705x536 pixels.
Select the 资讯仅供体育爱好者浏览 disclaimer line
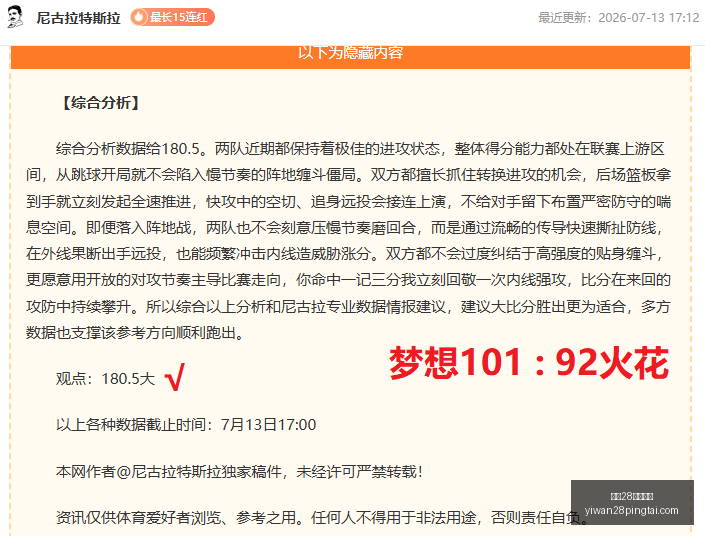coord(322,518)
